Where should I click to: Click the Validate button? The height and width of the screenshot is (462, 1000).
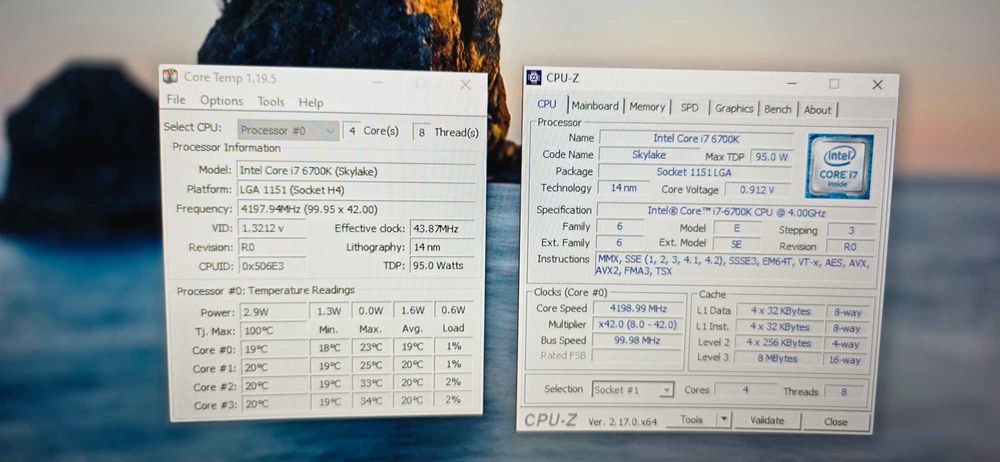pyautogui.click(x=767, y=421)
